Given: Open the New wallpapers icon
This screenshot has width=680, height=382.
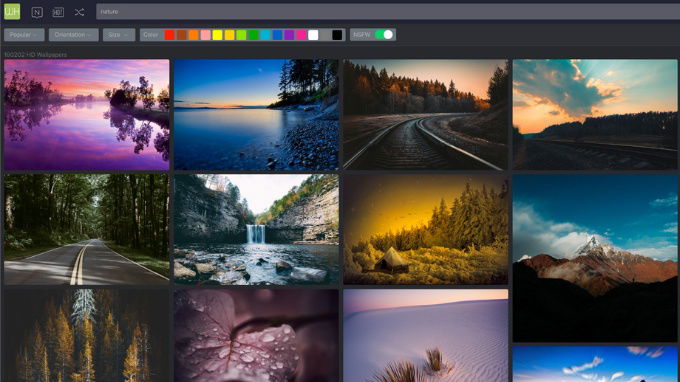Looking at the screenshot, I should pos(37,12).
